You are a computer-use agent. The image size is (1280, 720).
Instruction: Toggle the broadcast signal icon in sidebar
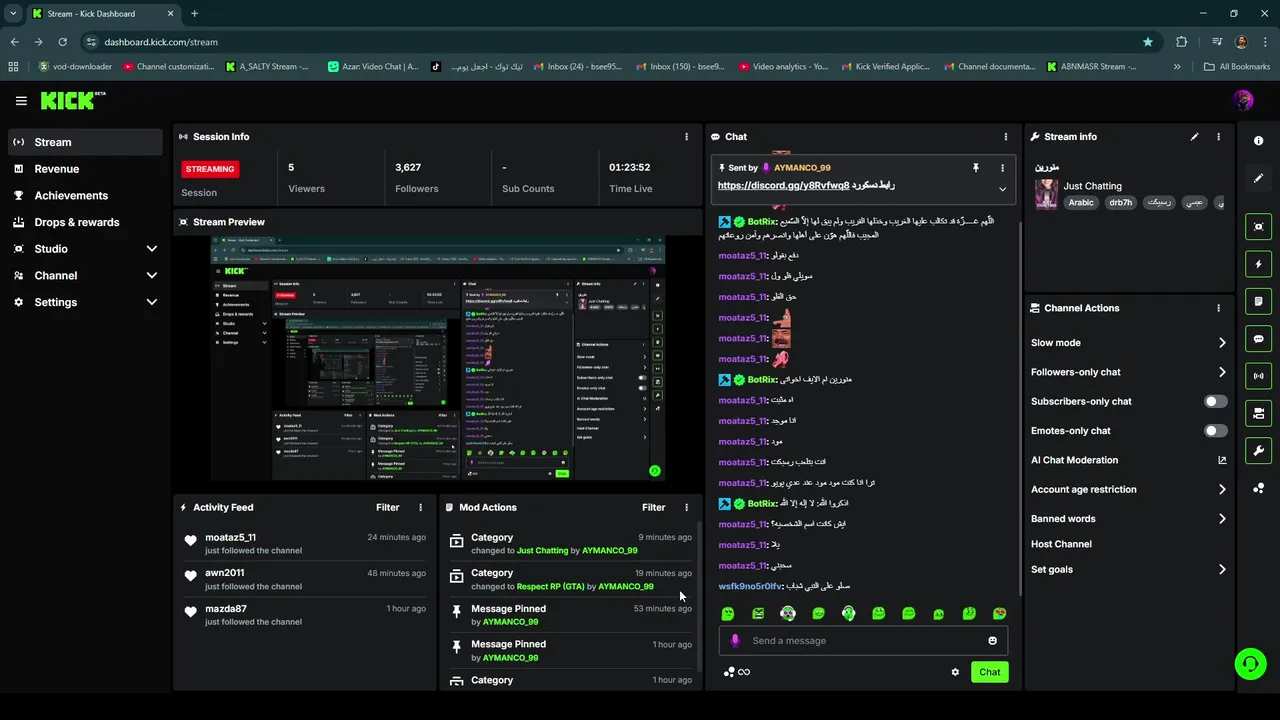coord(1258,376)
